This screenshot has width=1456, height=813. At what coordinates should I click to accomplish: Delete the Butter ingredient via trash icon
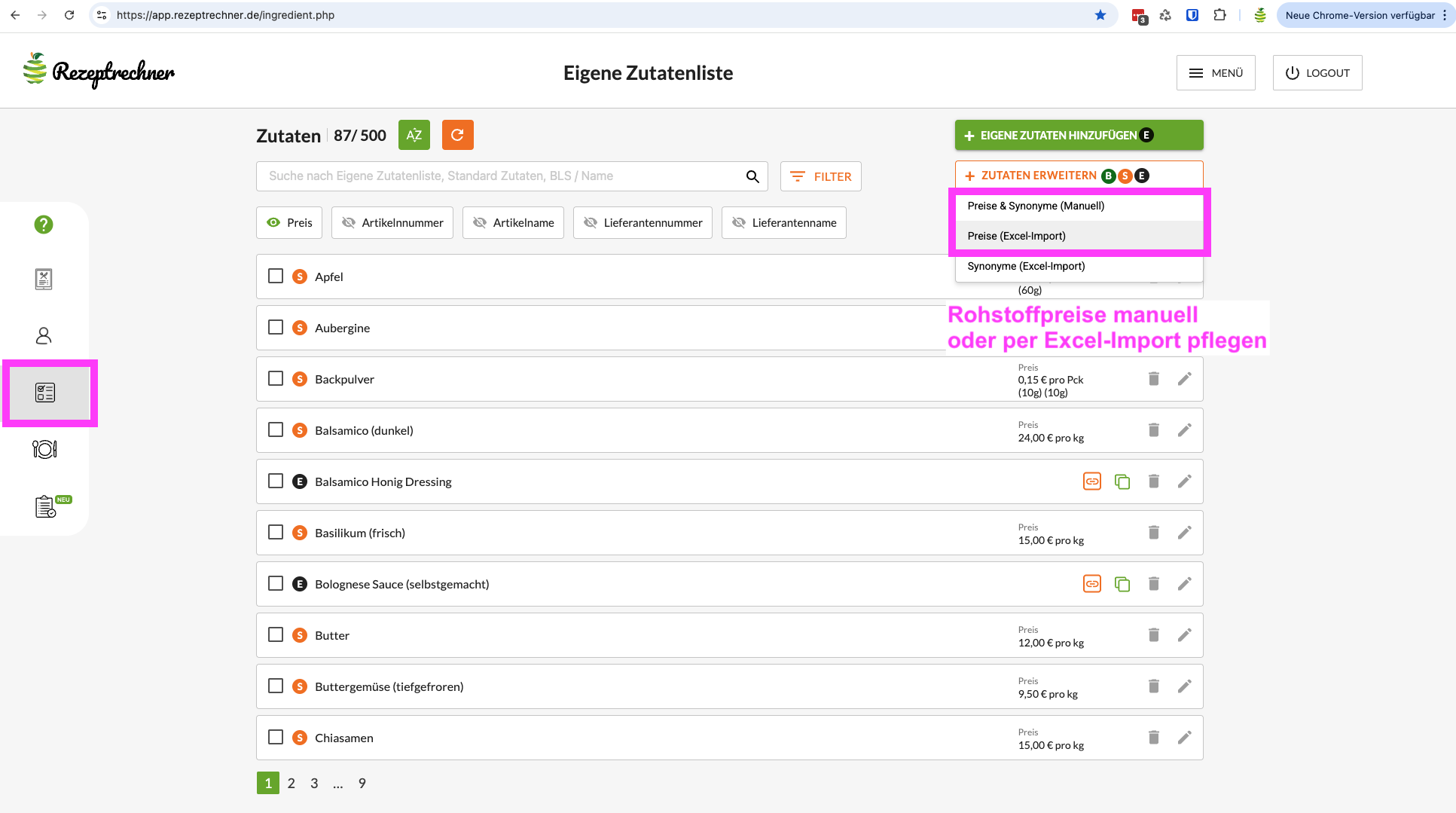pos(1153,635)
